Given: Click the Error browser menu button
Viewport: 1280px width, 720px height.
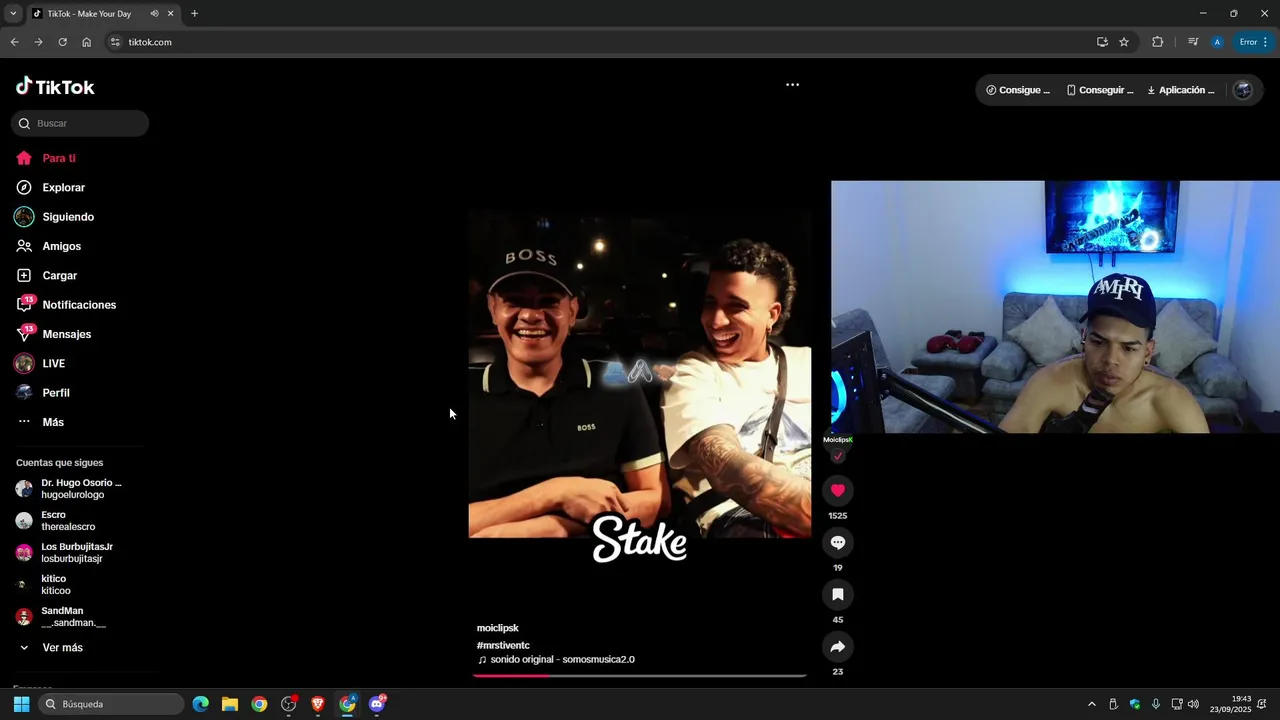Looking at the screenshot, I should tap(1254, 42).
